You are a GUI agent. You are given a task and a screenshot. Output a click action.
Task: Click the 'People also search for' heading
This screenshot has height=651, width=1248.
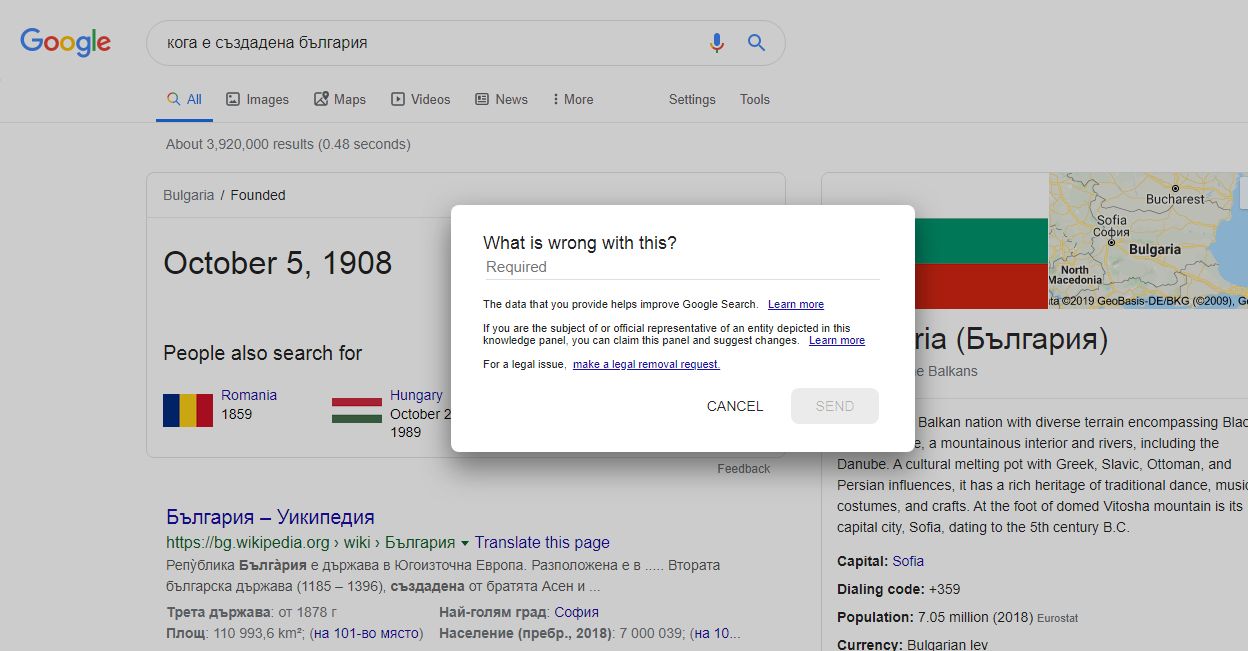pyautogui.click(x=263, y=353)
